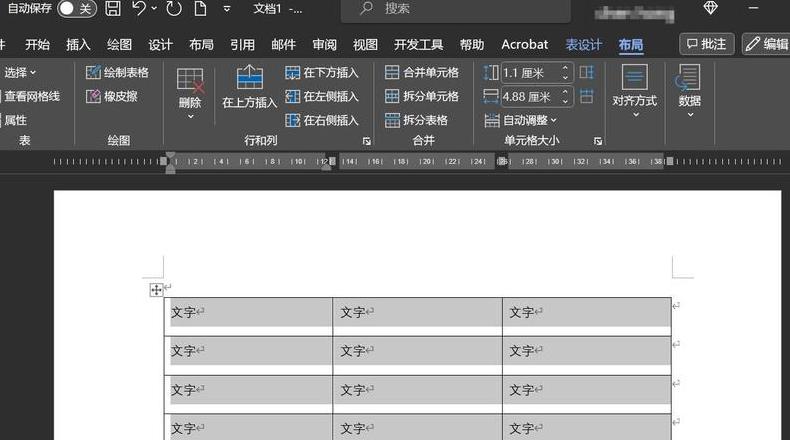
Task: Click the New document icon
Action: click(x=201, y=9)
